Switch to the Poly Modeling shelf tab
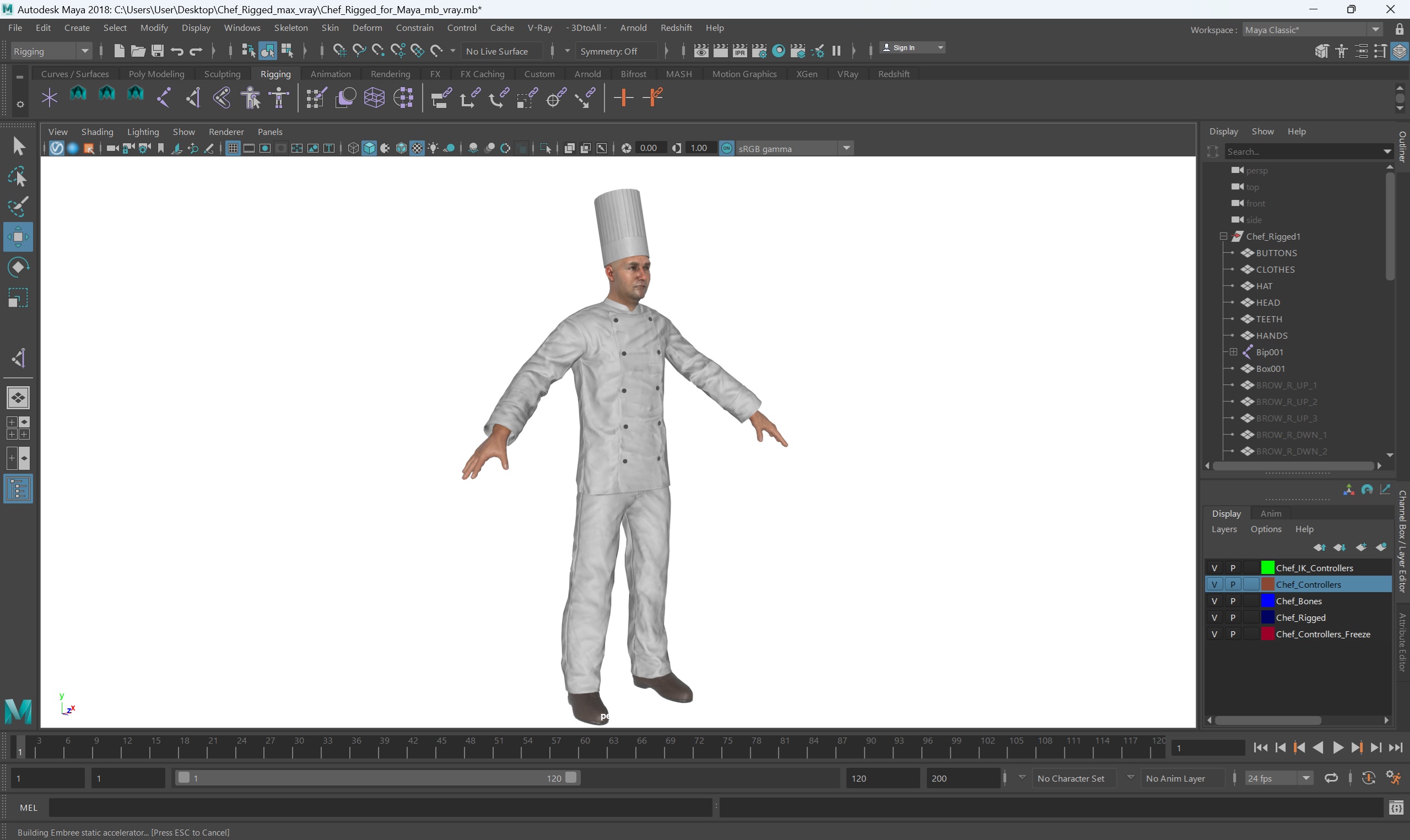 pyautogui.click(x=156, y=74)
